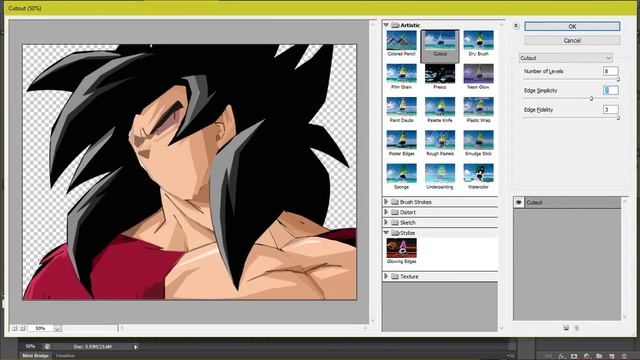Click the new group folder icon at bottom
This screenshot has height=360, width=640.
599,356
